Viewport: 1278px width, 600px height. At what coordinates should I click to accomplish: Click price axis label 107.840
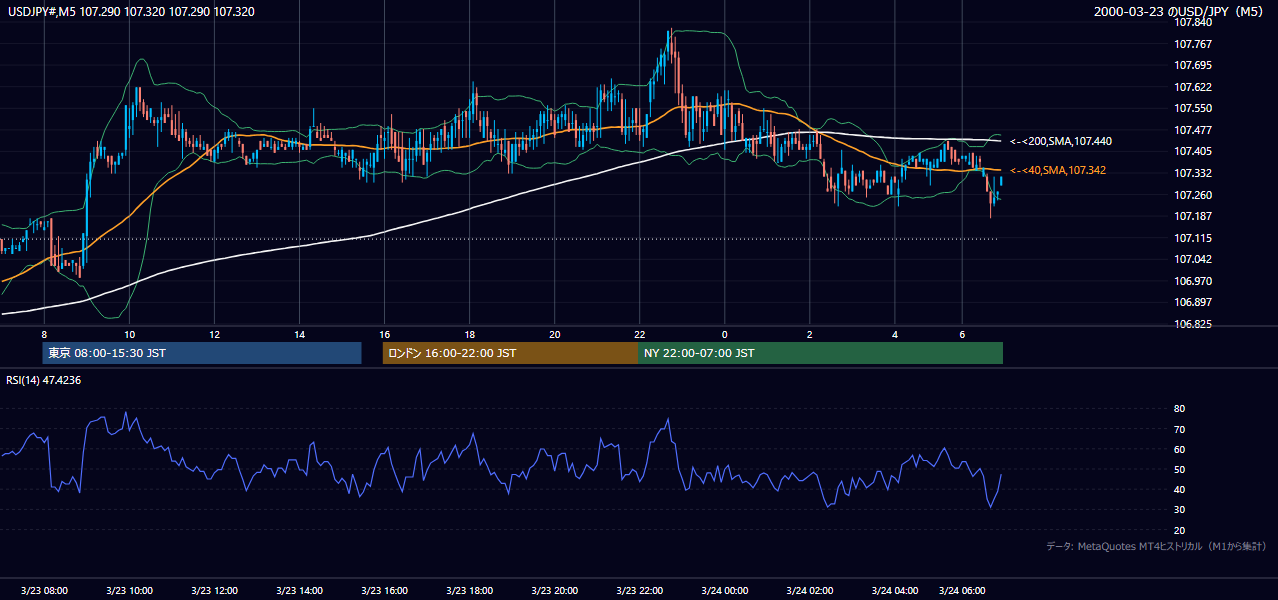tap(1193, 22)
